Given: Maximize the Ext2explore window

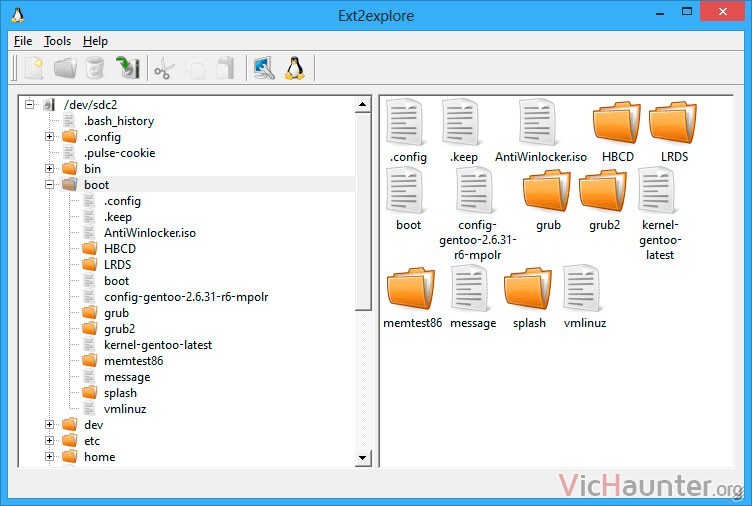Looking at the screenshot, I should click(x=687, y=12).
